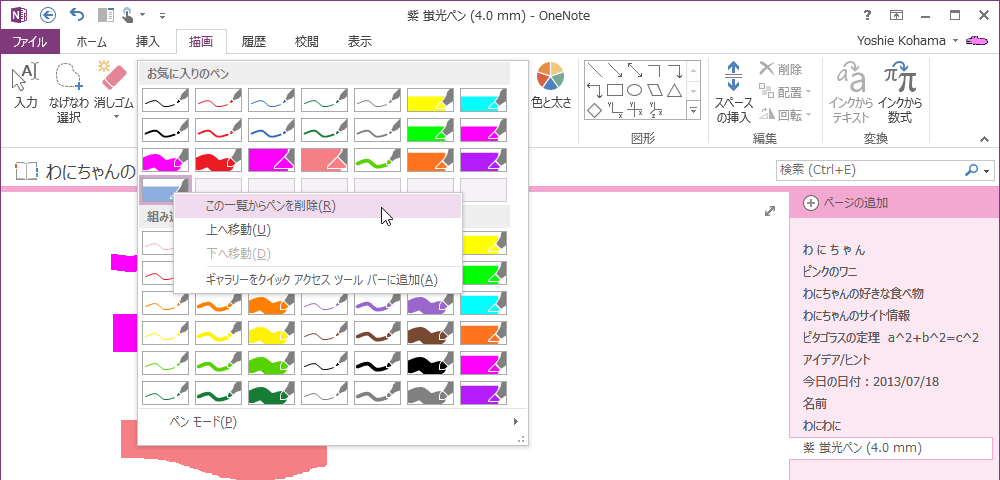Click ページの追加 to add a page

click(846, 203)
